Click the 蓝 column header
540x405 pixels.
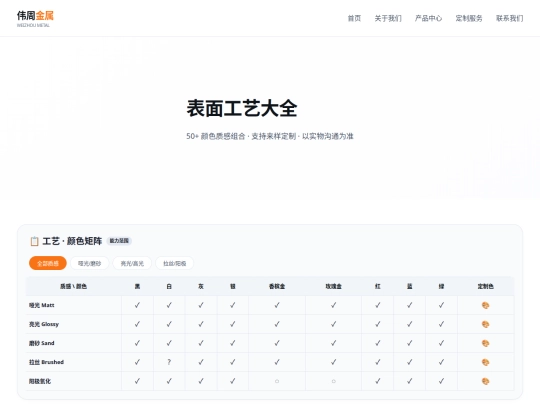click(x=409, y=286)
